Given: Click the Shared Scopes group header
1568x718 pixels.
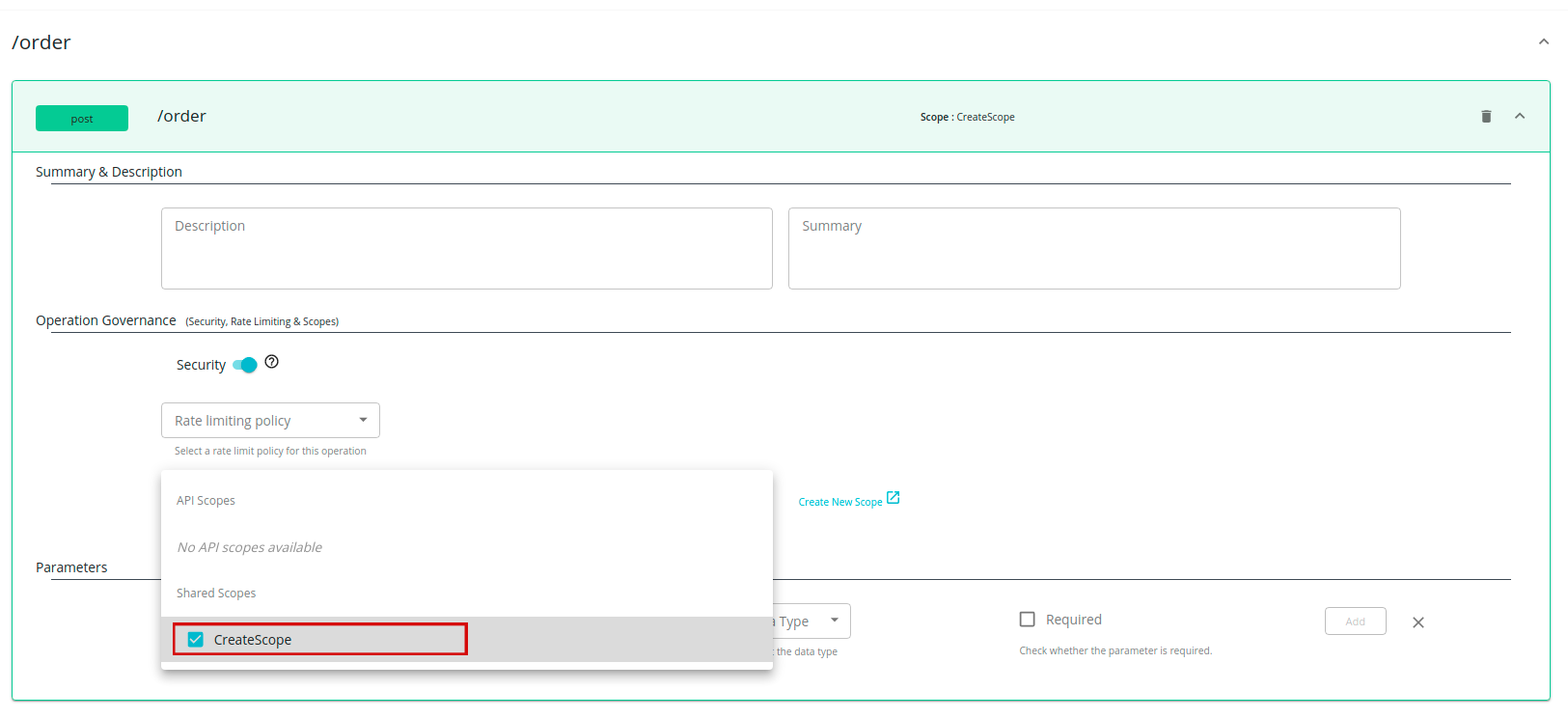Looking at the screenshot, I should click(x=216, y=594).
